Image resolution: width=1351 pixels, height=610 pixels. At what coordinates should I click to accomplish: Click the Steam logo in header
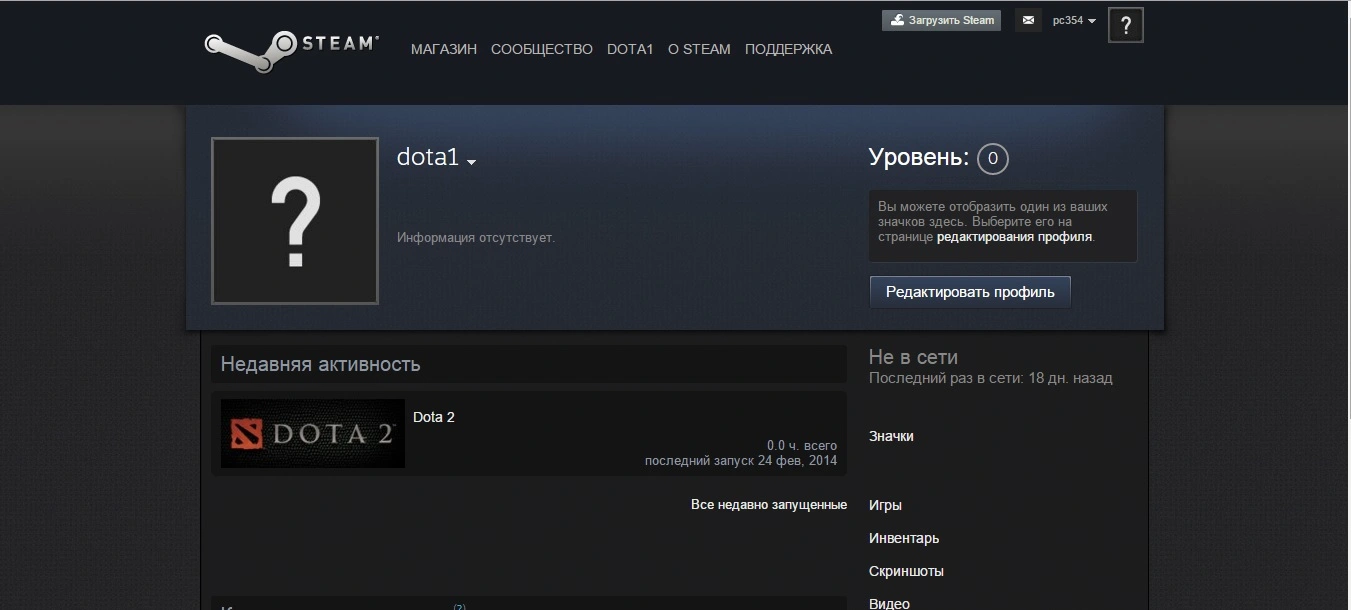pos(291,50)
